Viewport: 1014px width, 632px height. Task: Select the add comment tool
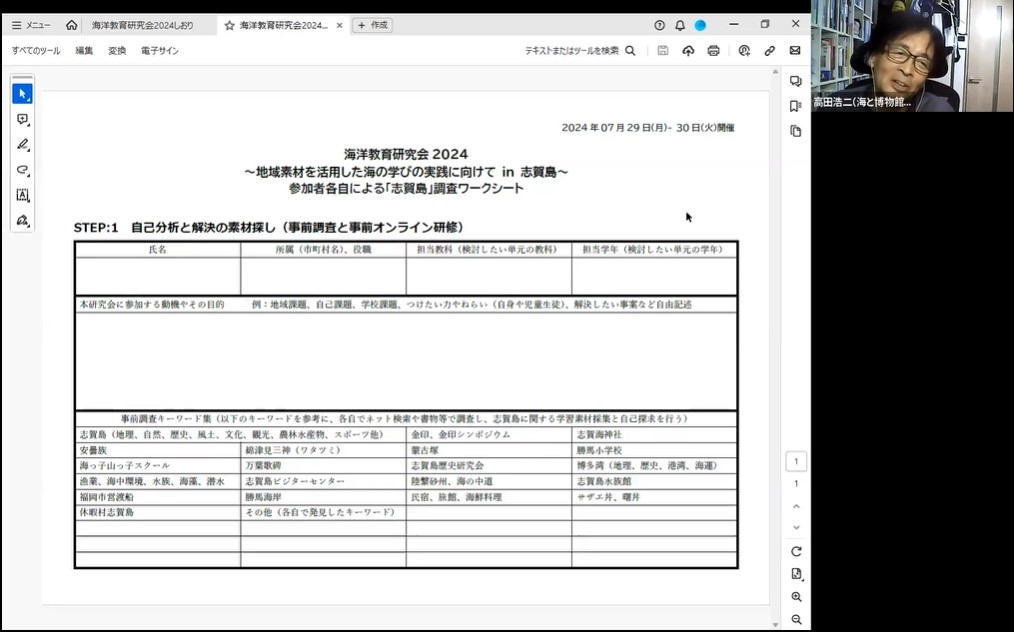(23, 119)
